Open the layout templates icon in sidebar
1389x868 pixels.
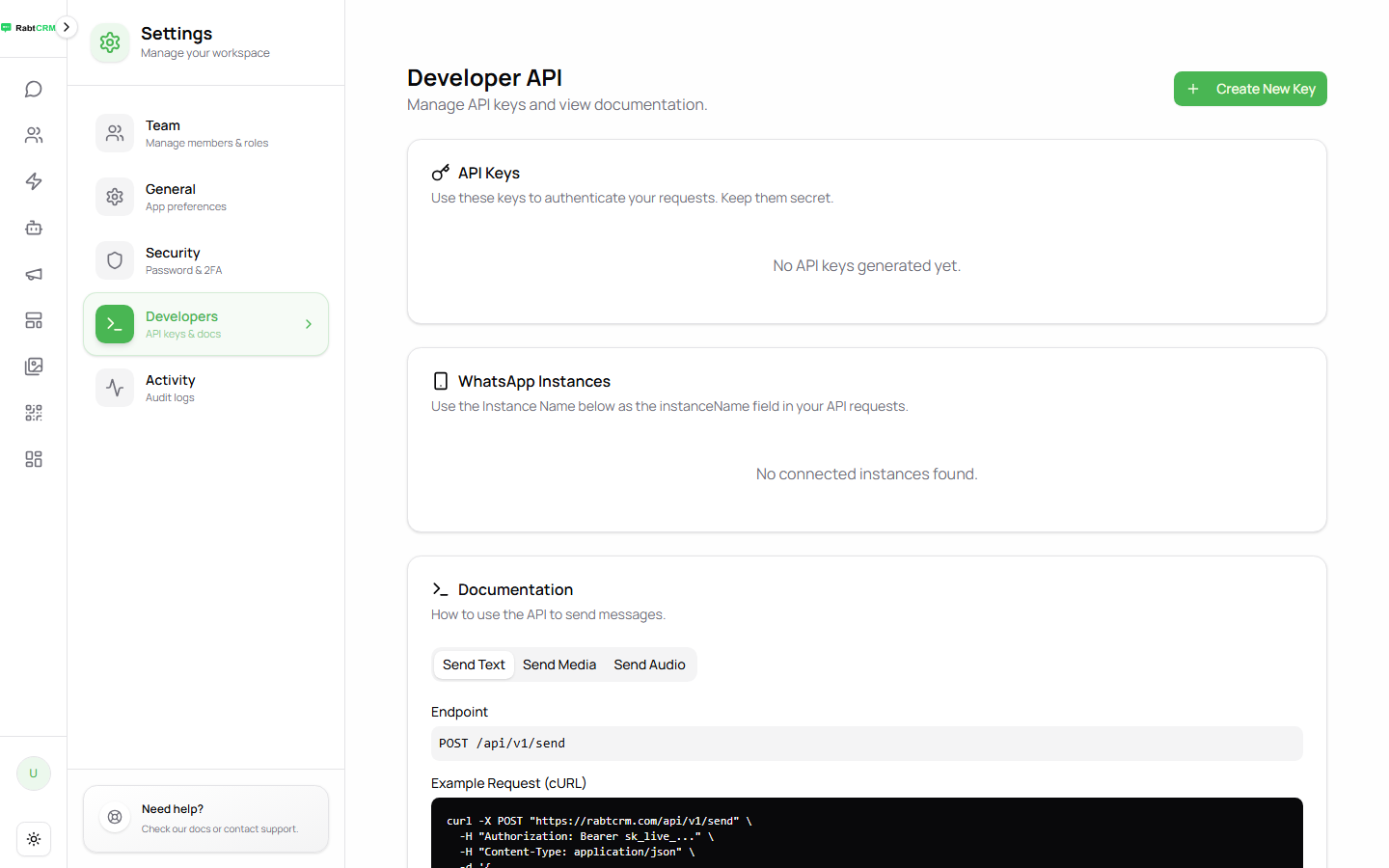coord(34,320)
